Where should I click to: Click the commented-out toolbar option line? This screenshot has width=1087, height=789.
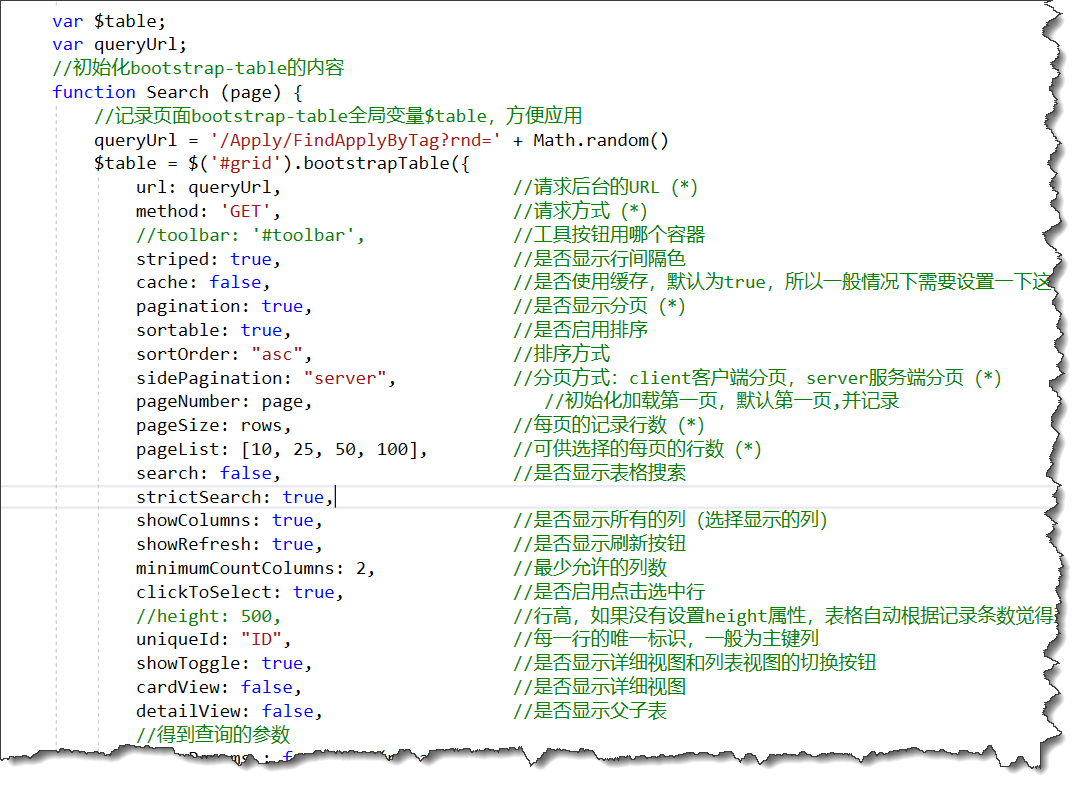(x=250, y=235)
